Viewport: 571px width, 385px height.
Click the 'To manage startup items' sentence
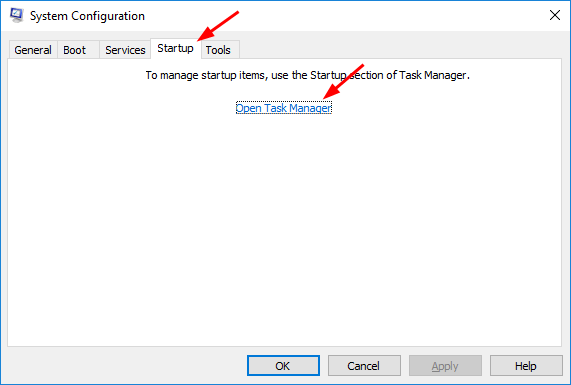308,75
